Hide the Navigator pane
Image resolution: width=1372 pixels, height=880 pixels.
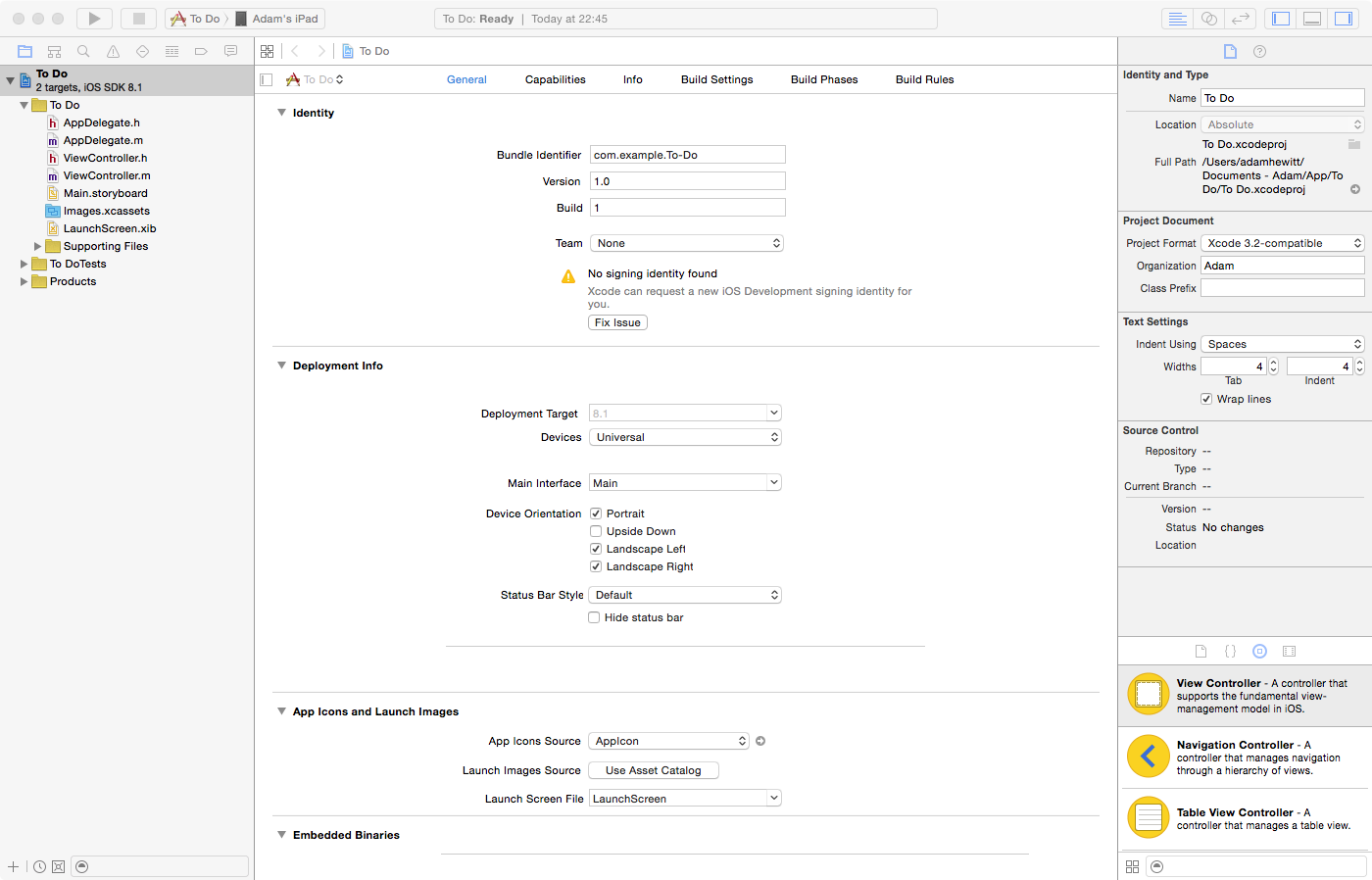tap(1280, 19)
